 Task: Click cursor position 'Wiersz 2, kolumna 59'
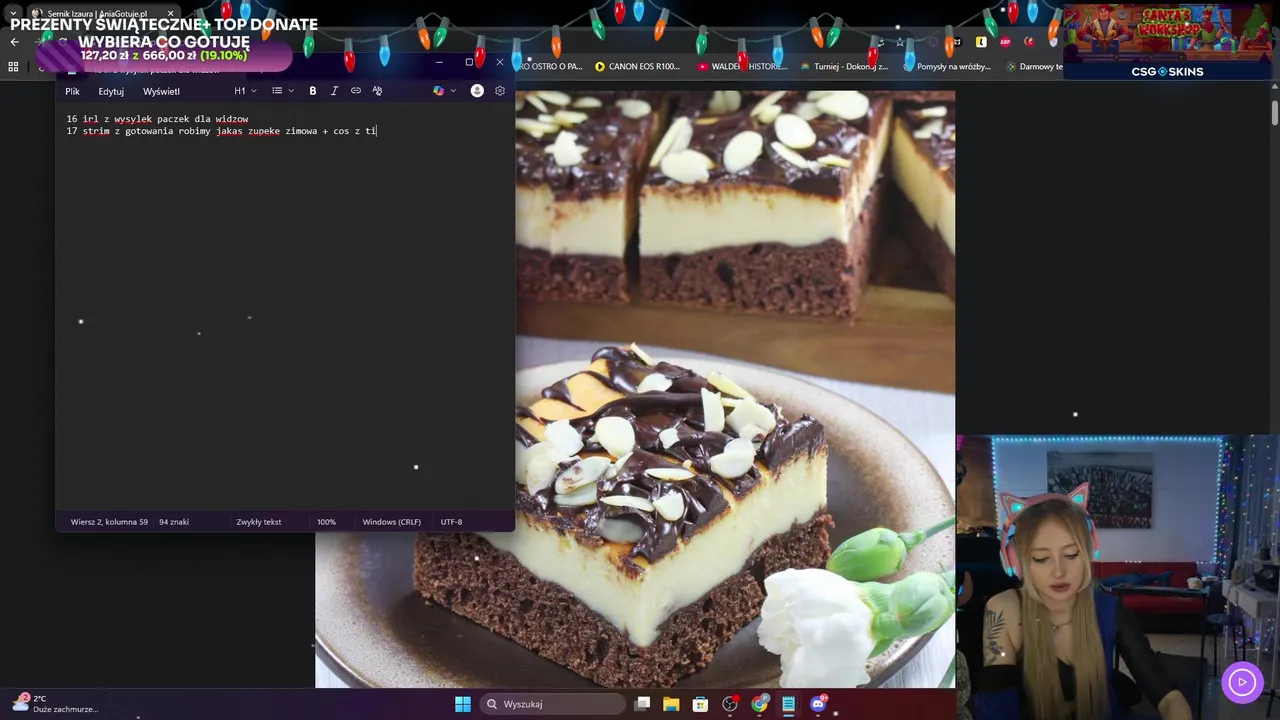[109, 522]
